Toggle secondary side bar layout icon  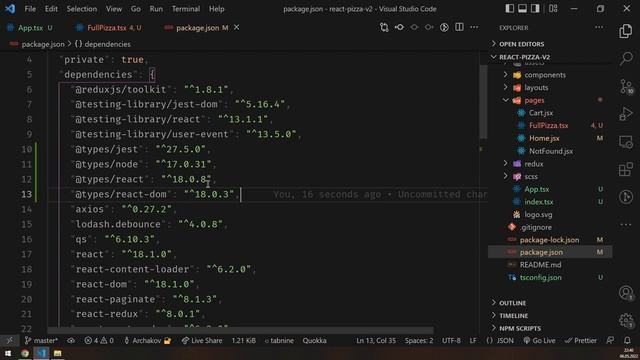click(x=535, y=9)
